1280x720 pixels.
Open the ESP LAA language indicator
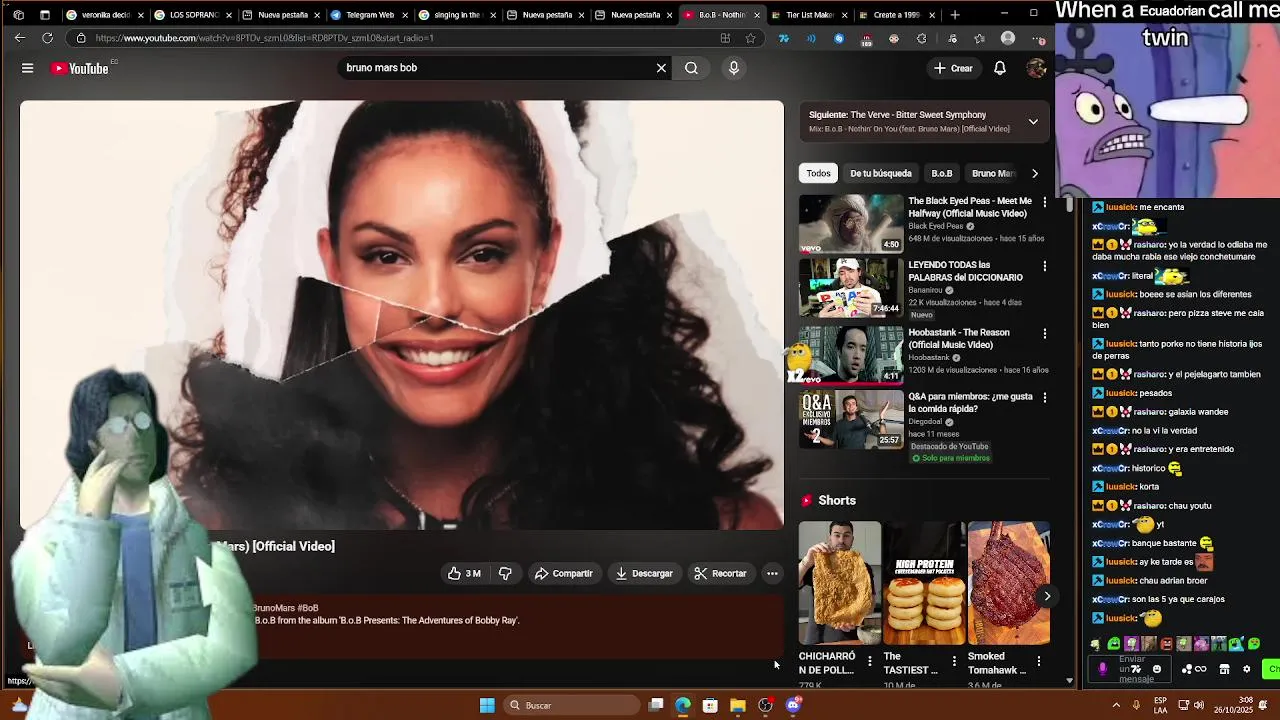click(x=1161, y=705)
